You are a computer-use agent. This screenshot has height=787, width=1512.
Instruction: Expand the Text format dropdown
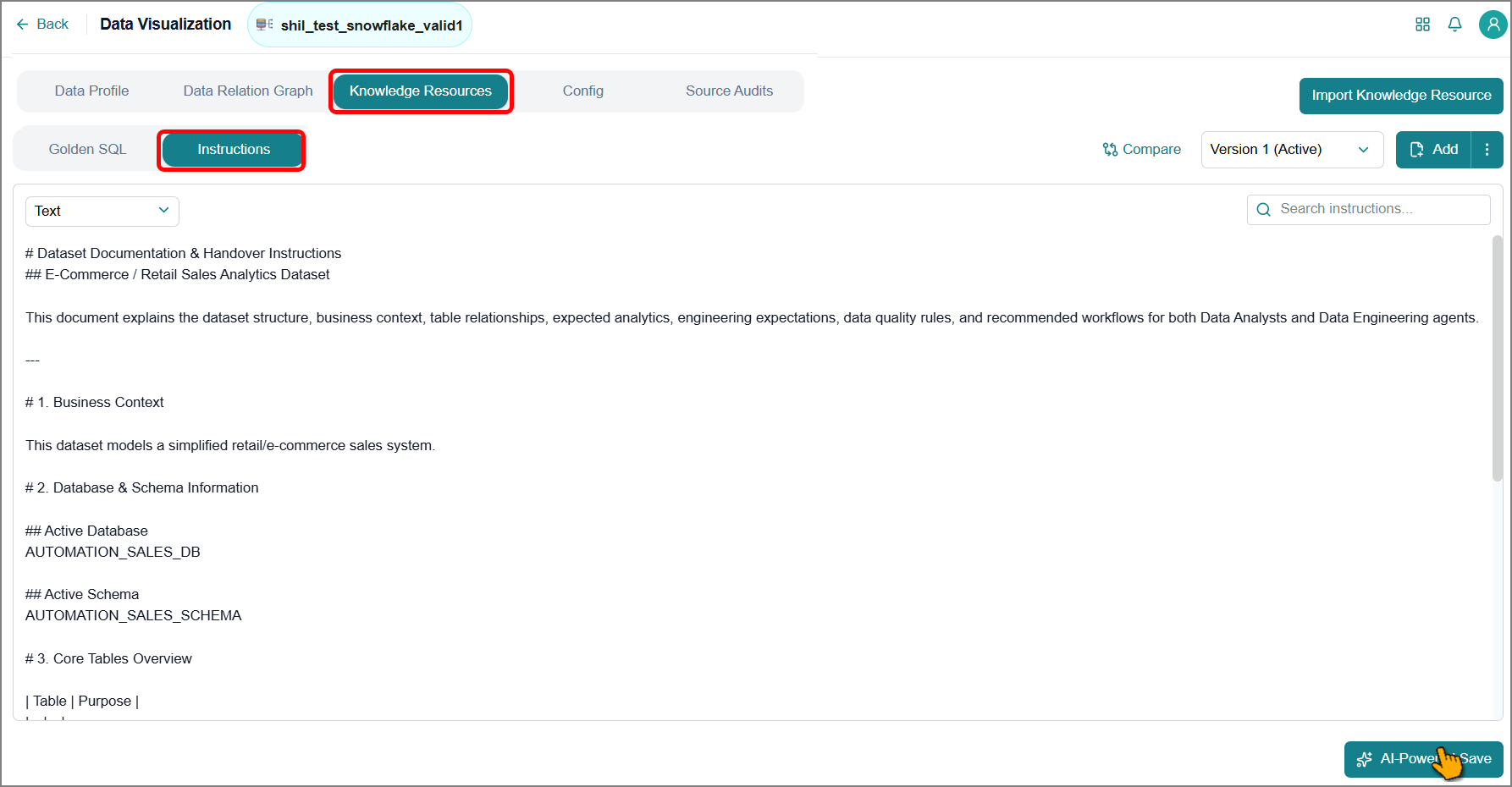coord(102,211)
